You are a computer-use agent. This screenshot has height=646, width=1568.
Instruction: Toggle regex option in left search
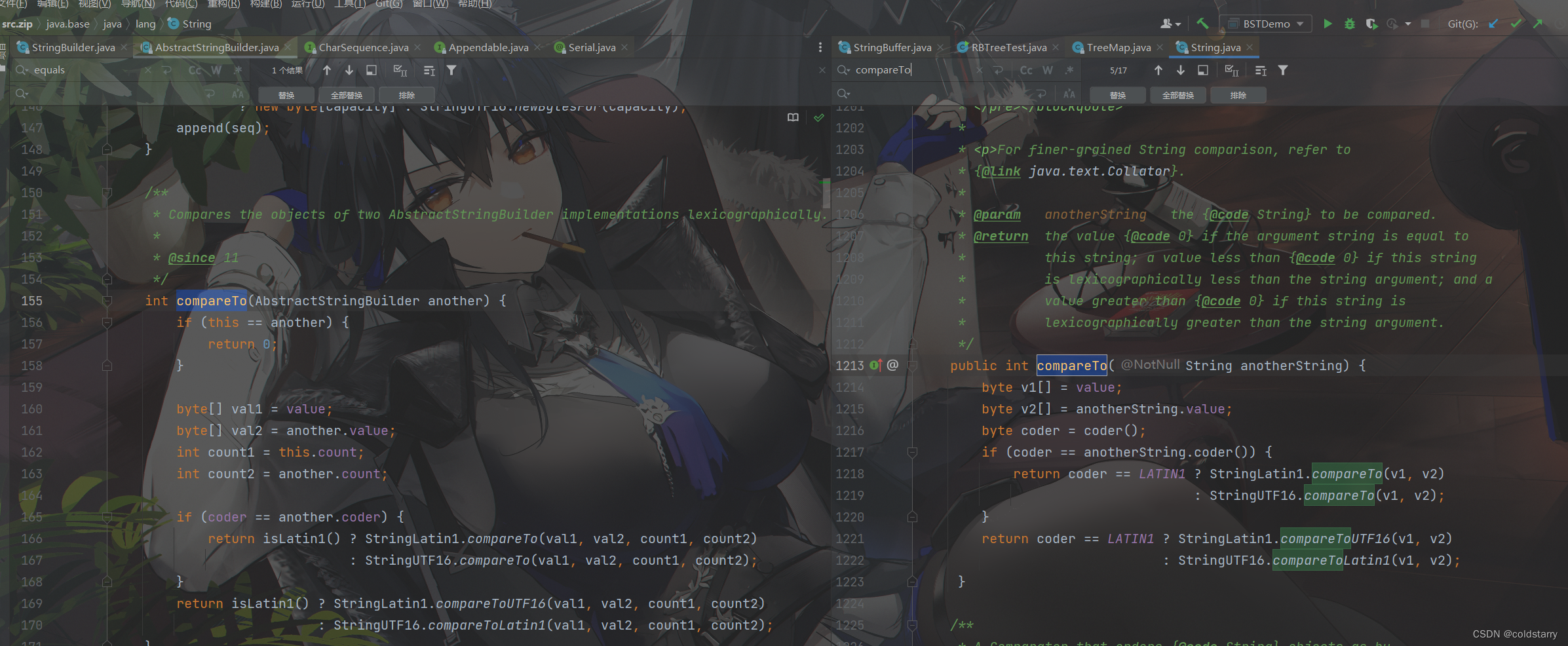pos(238,70)
